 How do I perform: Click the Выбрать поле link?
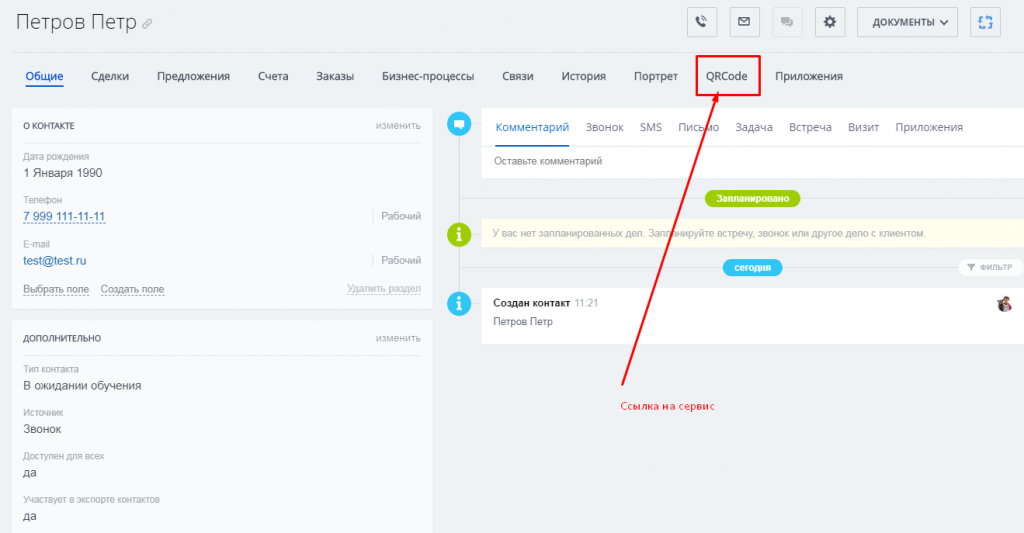(56, 289)
